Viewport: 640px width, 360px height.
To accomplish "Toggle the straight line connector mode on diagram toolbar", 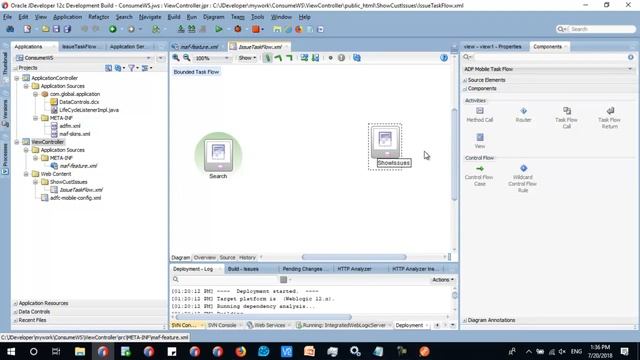I will (x=267, y=58).
